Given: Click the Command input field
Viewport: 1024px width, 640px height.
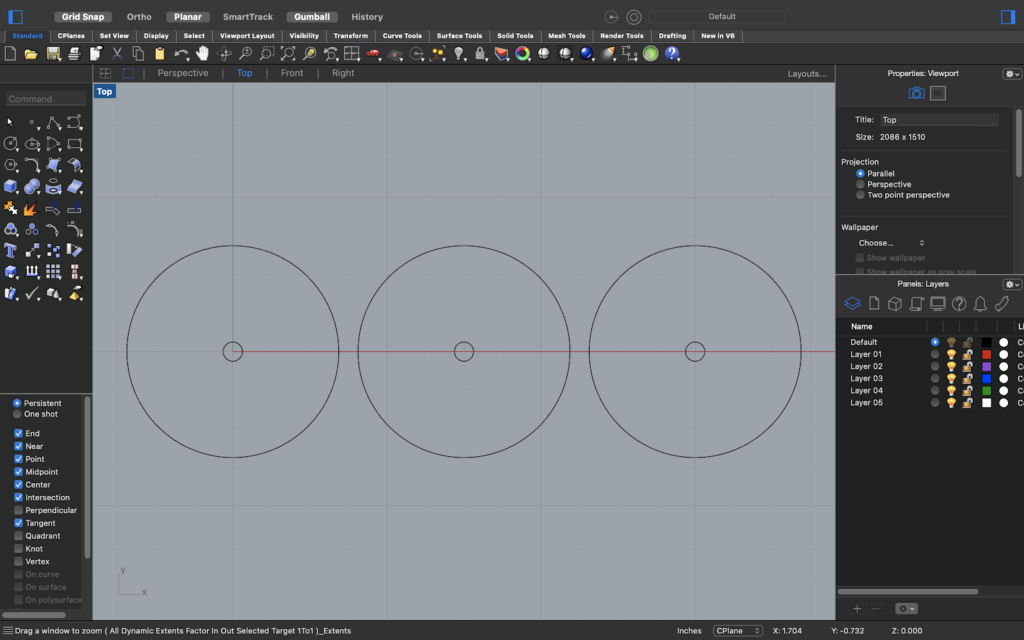Looking at the screenshot, I should pos(46,99).
